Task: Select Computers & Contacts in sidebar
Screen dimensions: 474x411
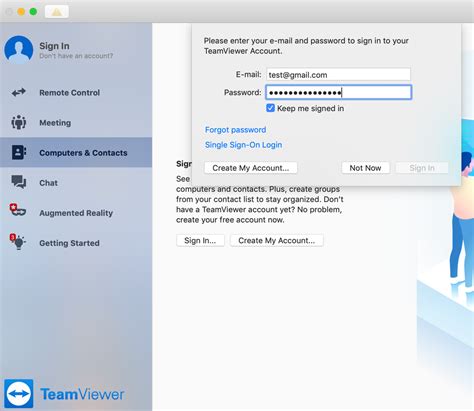Action: (x=76, y=152)
